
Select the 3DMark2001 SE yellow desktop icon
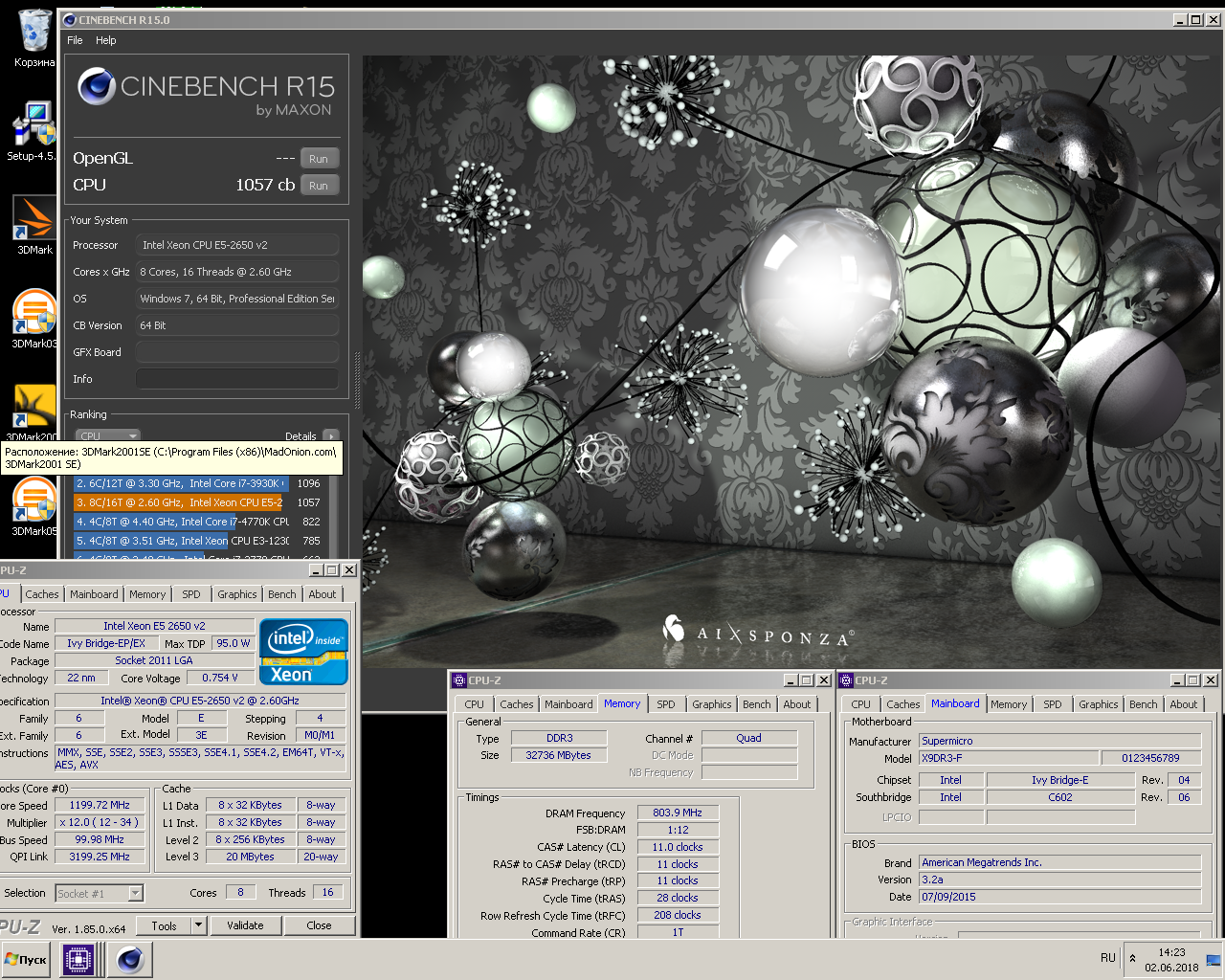(34, 408)
